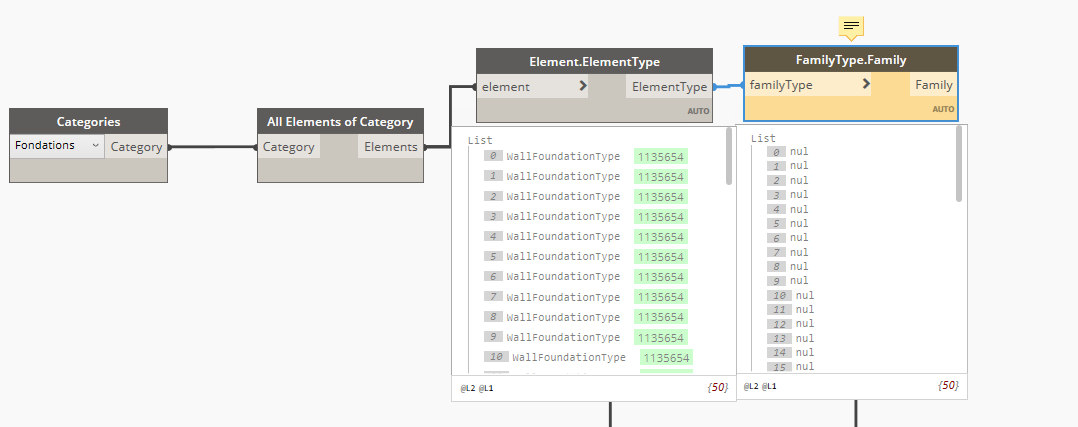Select the FamilyType.Family node header
Screen dimensions: 1078x427
tap(850, 60)
